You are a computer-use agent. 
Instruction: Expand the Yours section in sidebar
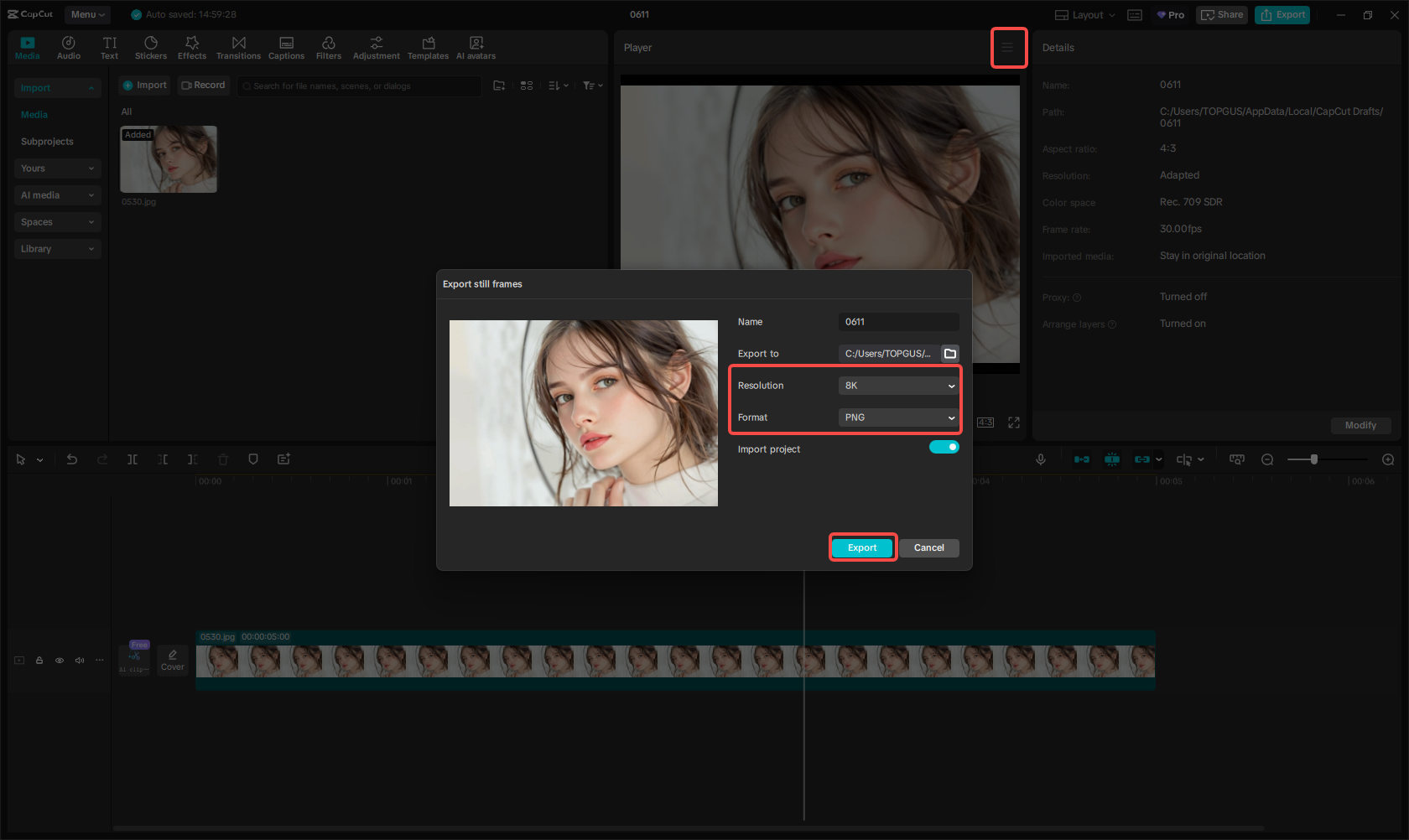coord(57,169)
